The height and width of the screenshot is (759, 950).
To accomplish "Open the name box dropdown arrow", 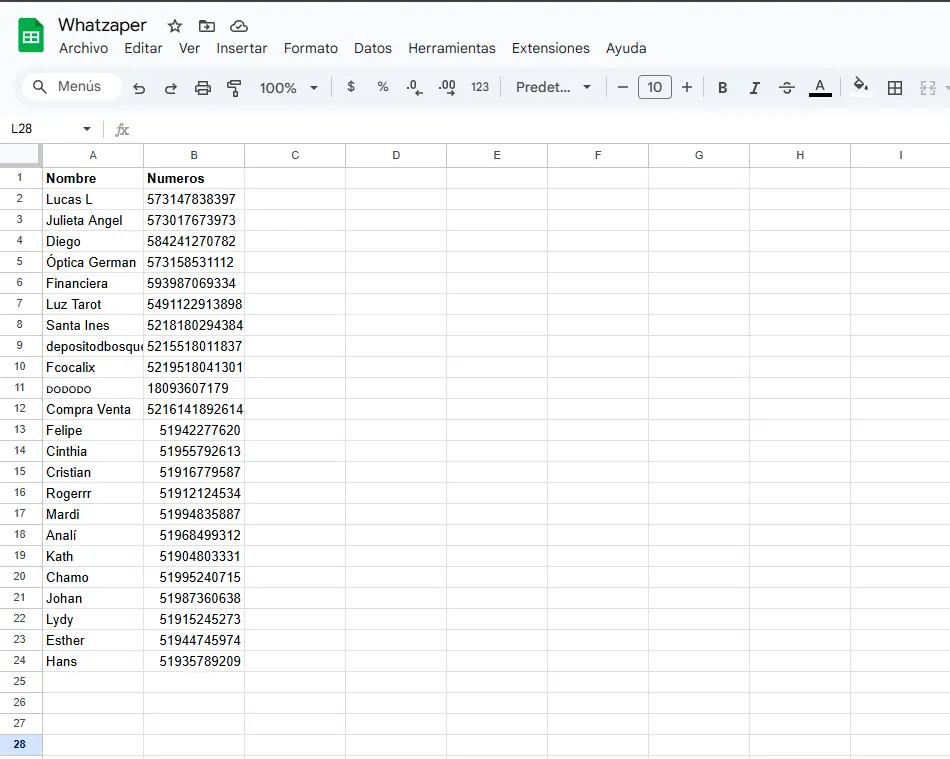I will pos(87,129).
